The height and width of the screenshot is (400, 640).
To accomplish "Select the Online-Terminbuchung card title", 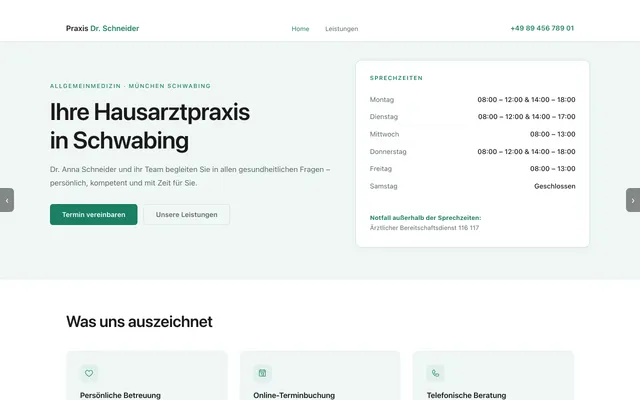I will click(294, 395).
